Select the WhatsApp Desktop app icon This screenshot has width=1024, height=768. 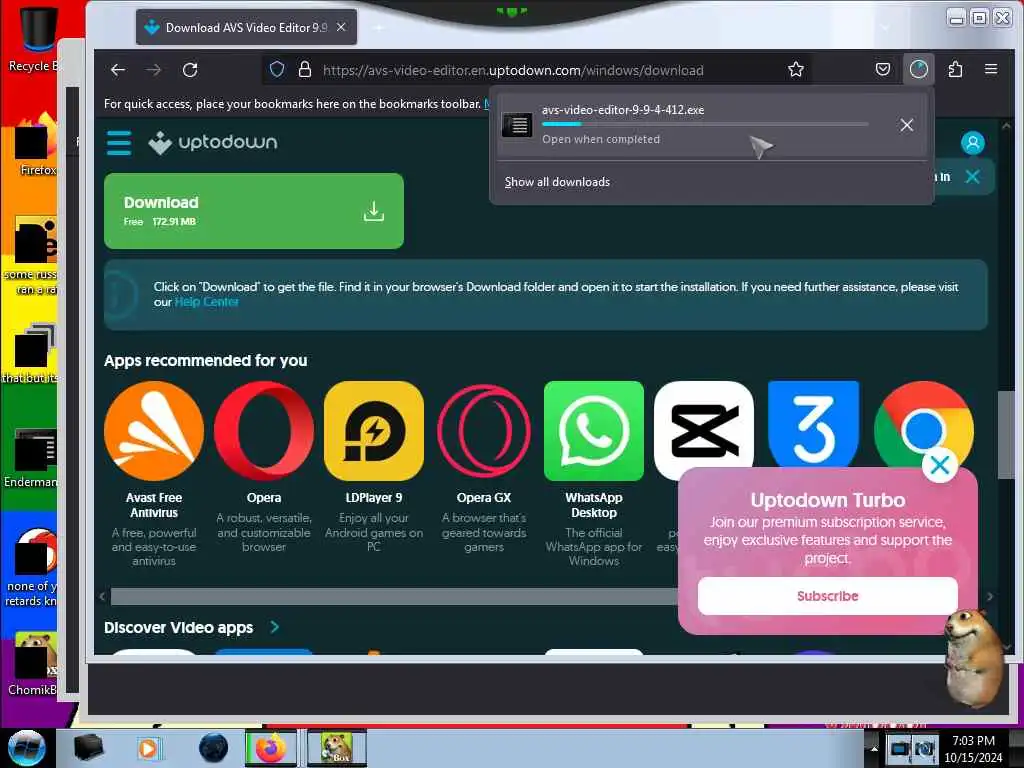click(594, 431)
